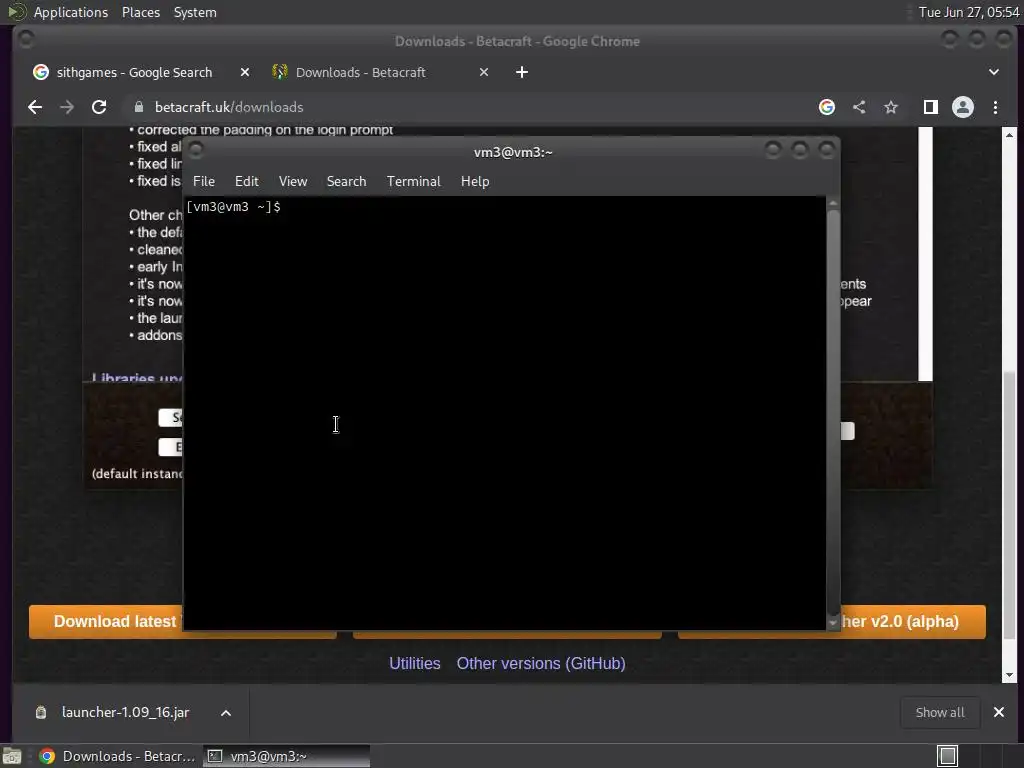1024x768 pixels.
Task: Open terminal View menu
Action: (x=293, y=182)
